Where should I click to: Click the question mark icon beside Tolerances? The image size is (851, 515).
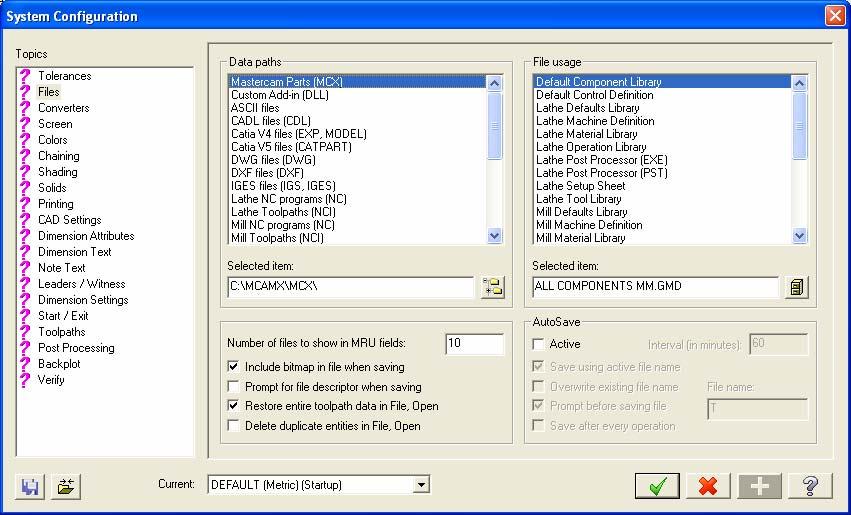pos(25,76)
